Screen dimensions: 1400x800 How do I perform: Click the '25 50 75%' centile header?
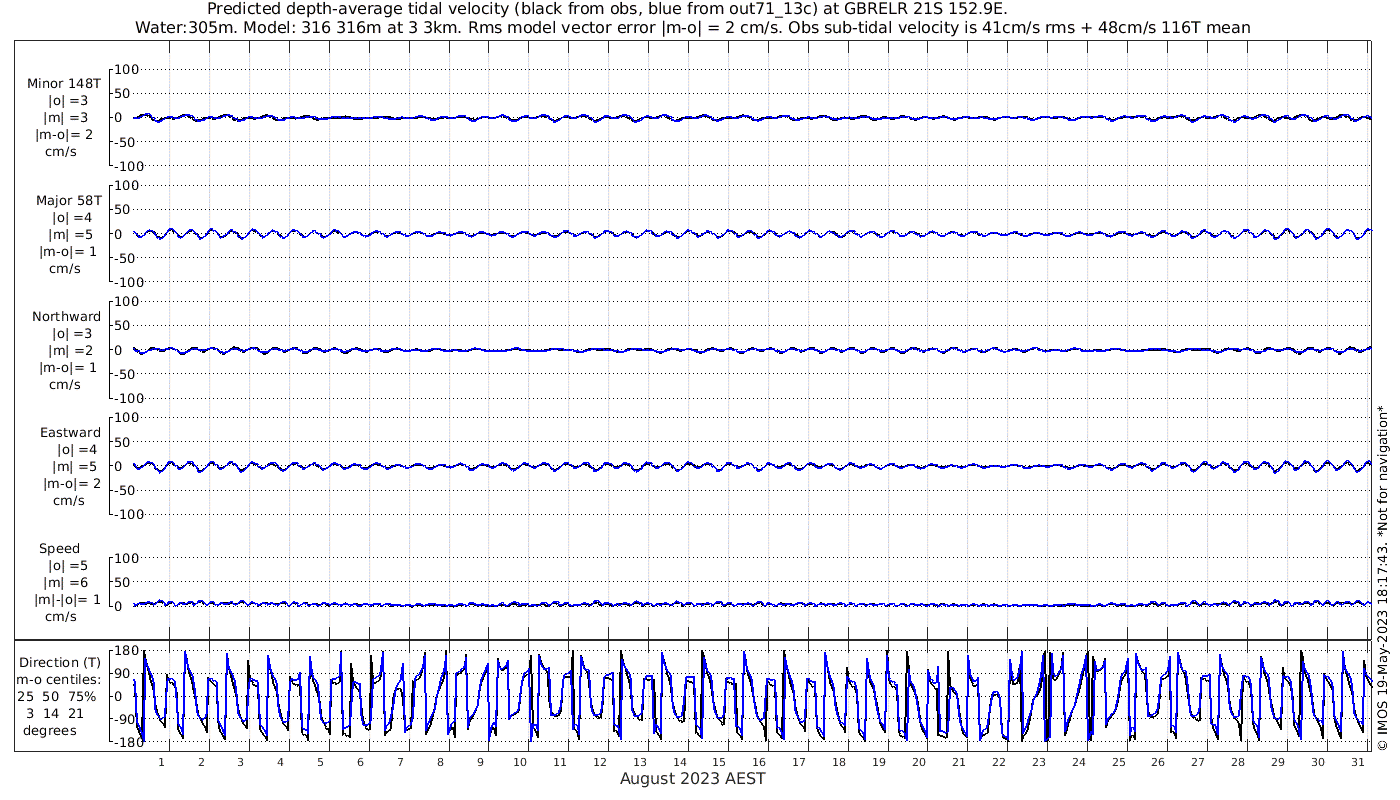point(58,696)
